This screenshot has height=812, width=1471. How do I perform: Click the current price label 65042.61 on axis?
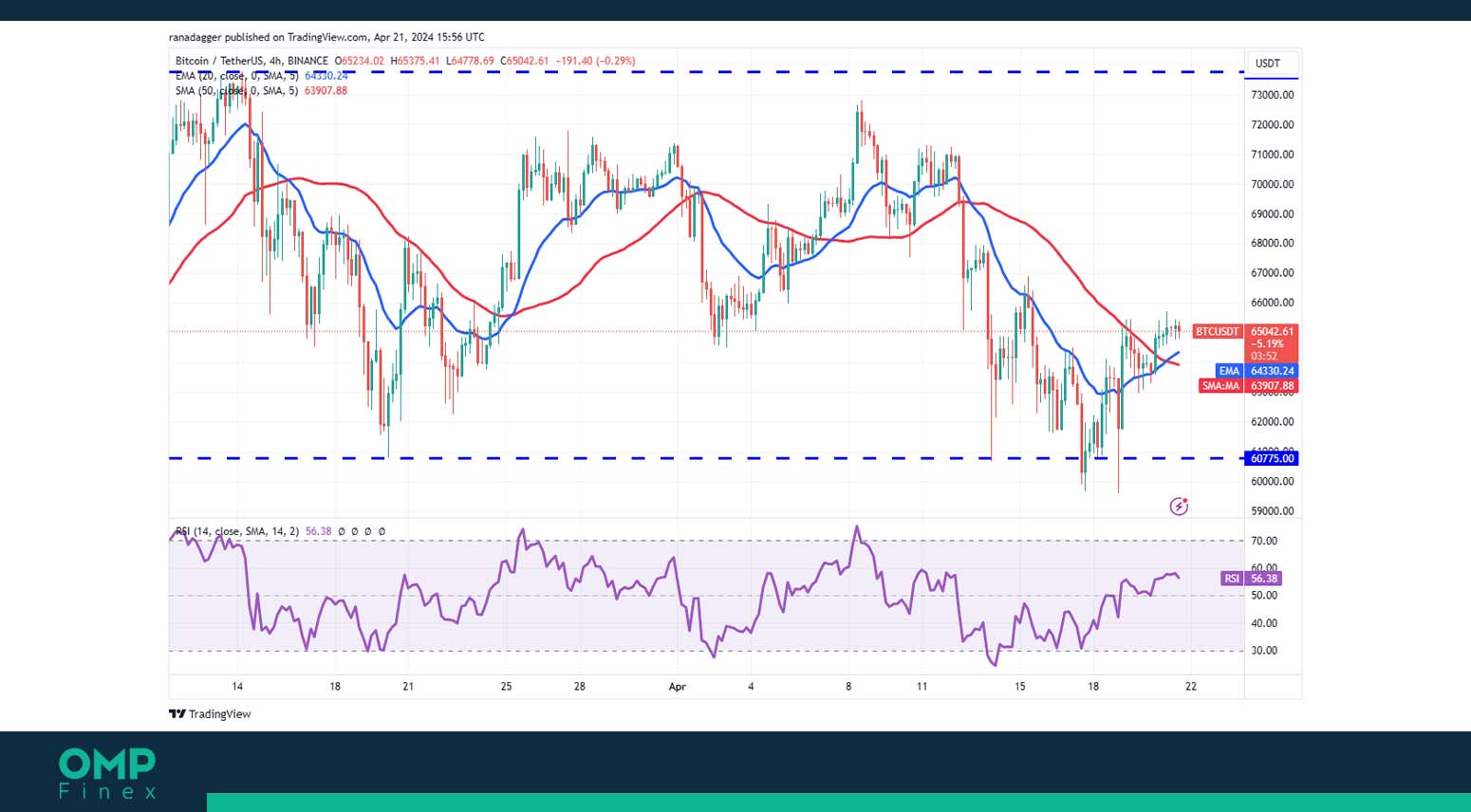pos(1272,332)
